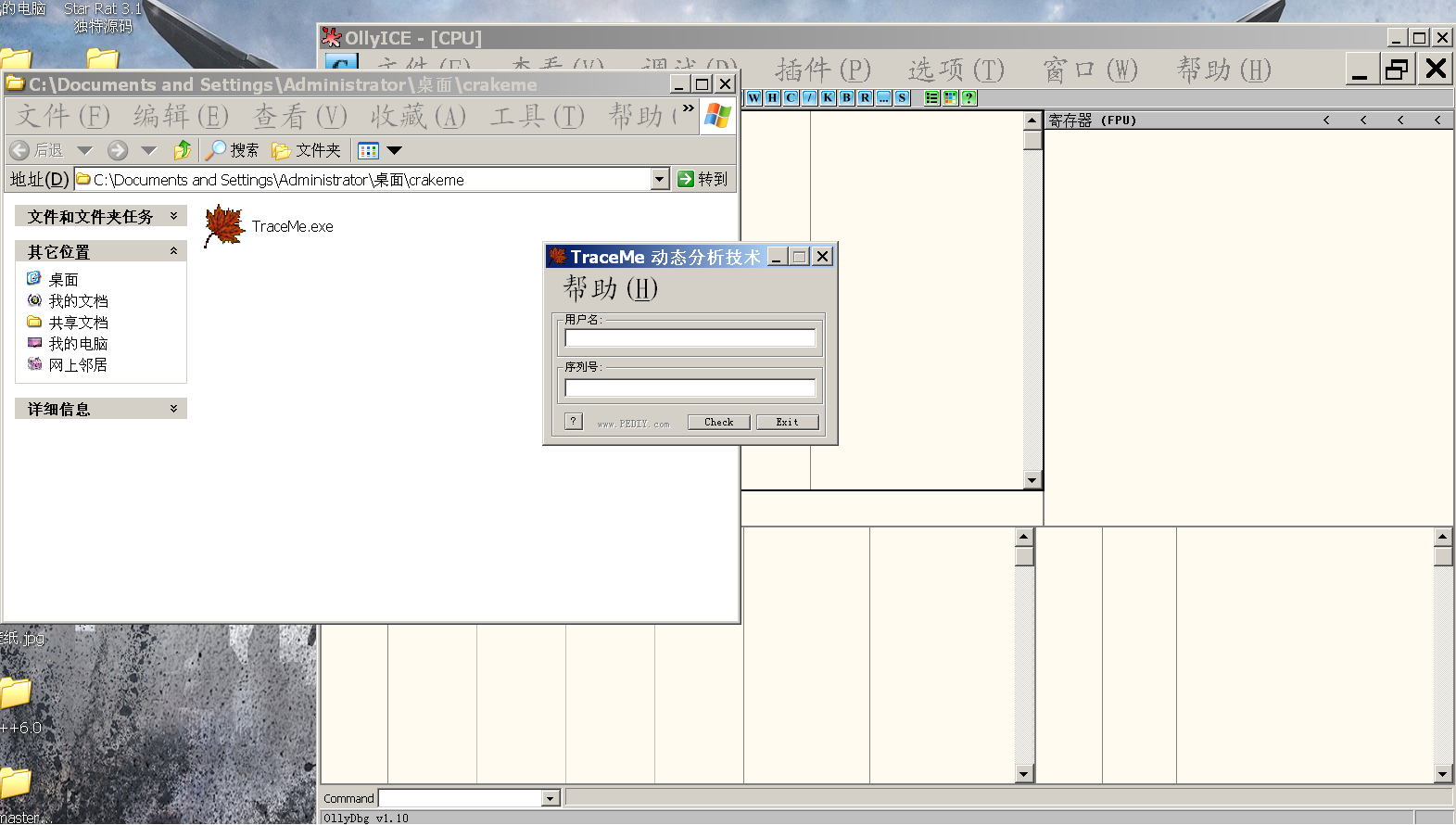Open the View (查看) menu in Explorer
The height and width of the screenshot is (825, 1456).
(x=300, y=116)
